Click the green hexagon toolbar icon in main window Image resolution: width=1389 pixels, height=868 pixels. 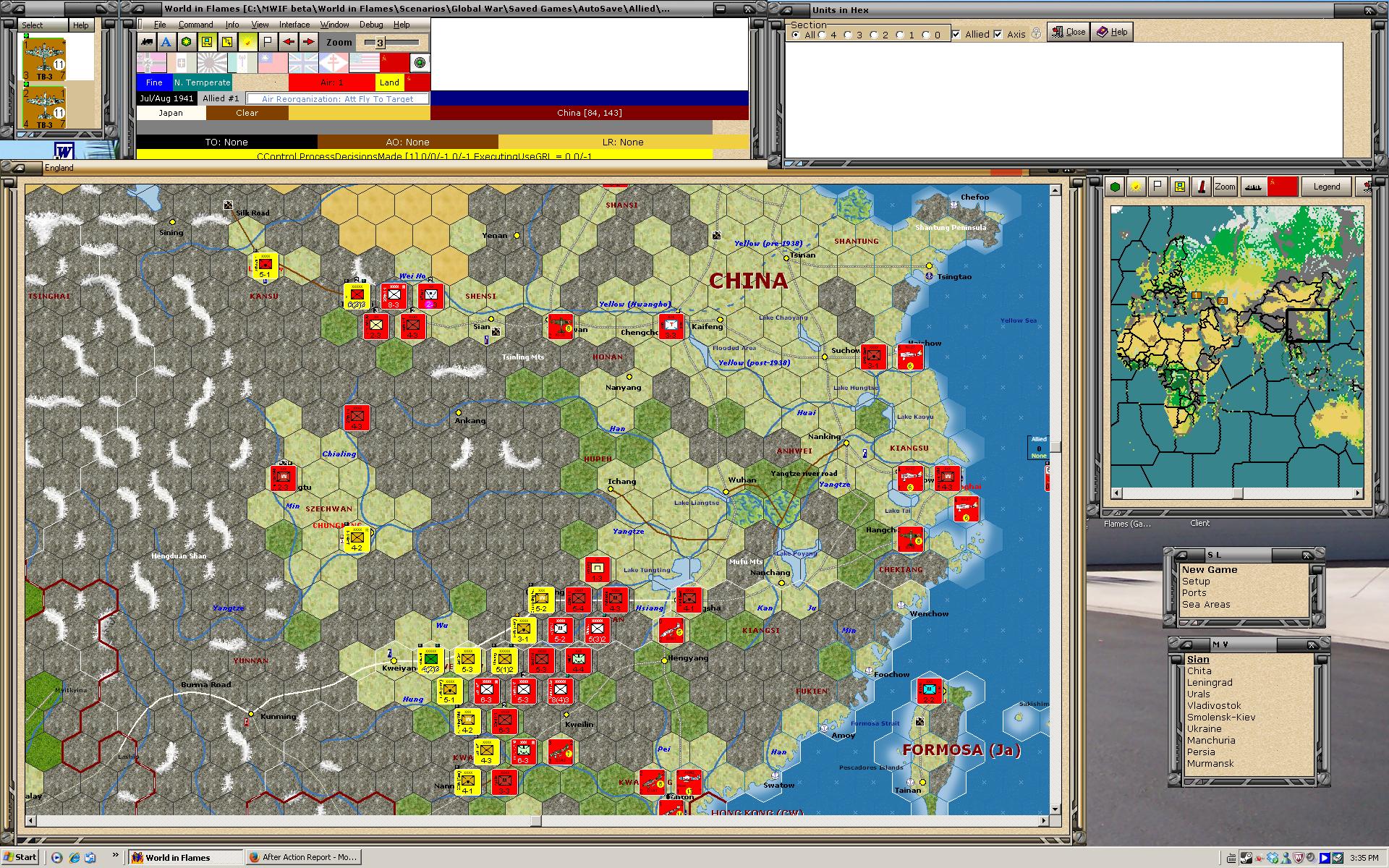pos(187,42)
